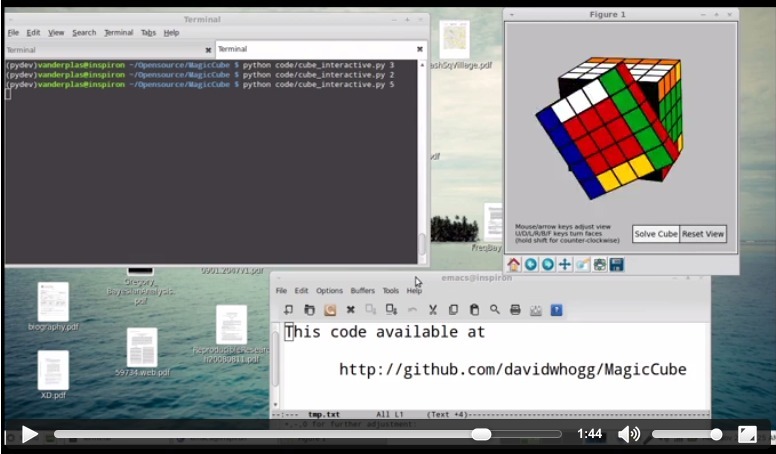Click the emacs buffer vertical scrollbar
Screen dimensions: 776x454
275,365
